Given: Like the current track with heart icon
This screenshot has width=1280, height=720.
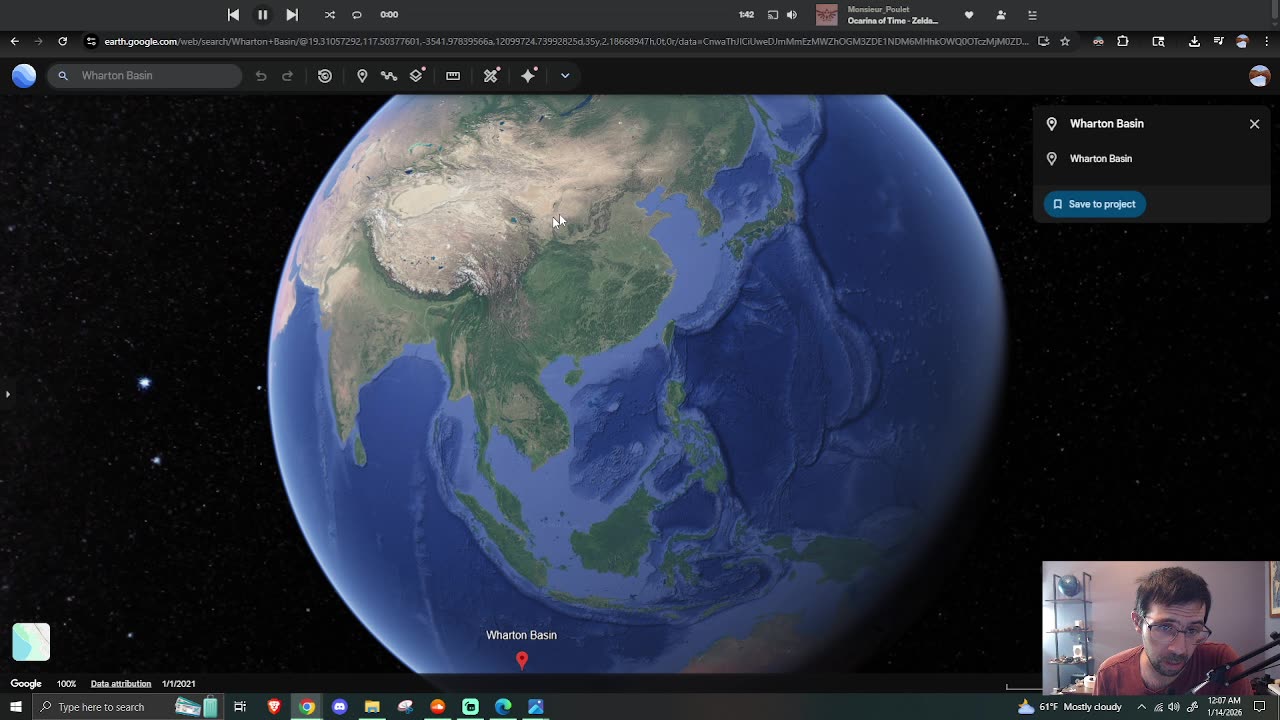Looking at the screenshot, I should [x=969, y=15].
